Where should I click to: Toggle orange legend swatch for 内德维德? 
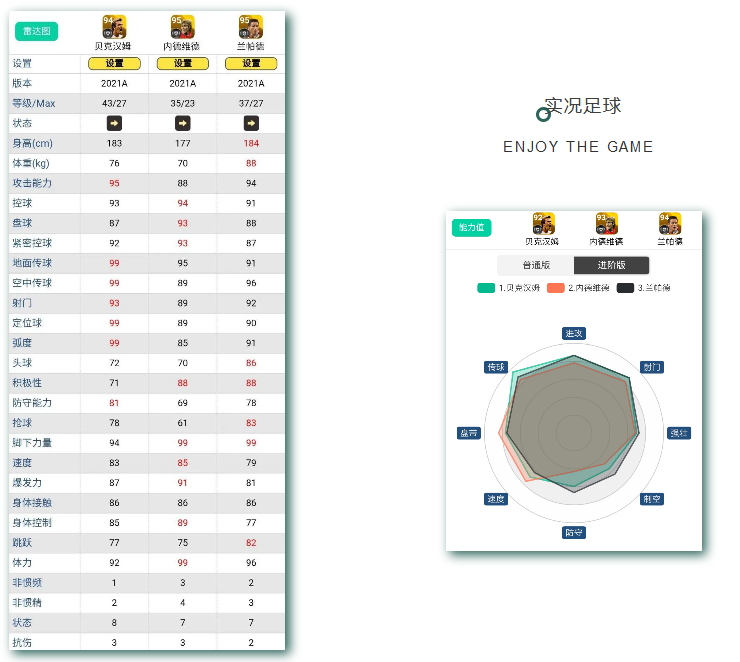pyautogui.click(x=555, y=288)
